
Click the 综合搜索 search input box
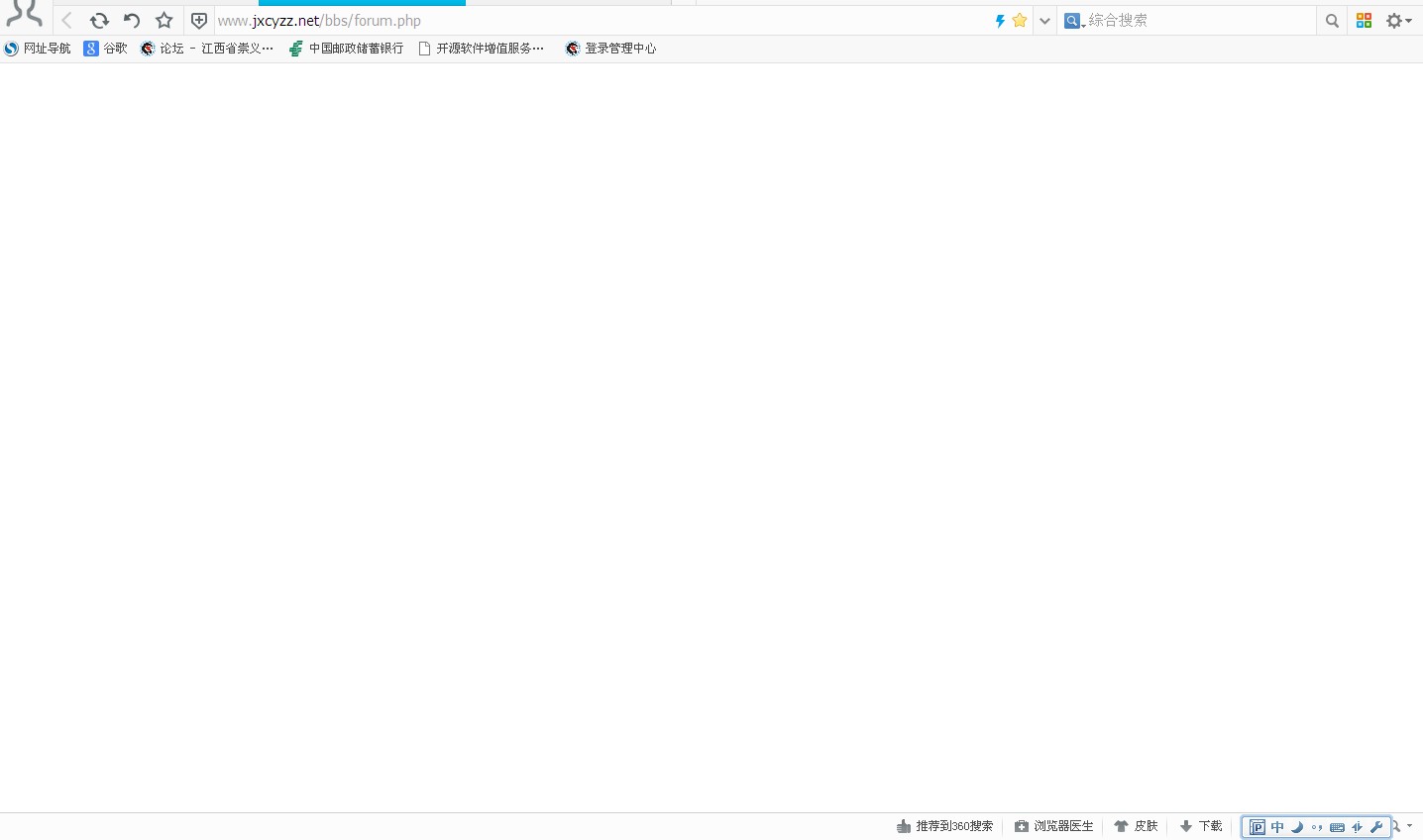click(x=1199, y=20)
